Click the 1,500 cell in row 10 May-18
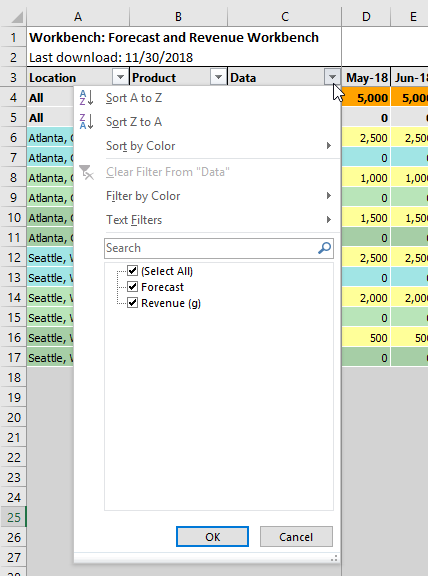Image resolution: width=428 pixels, height=576 pixels. [x=366, y=218]
